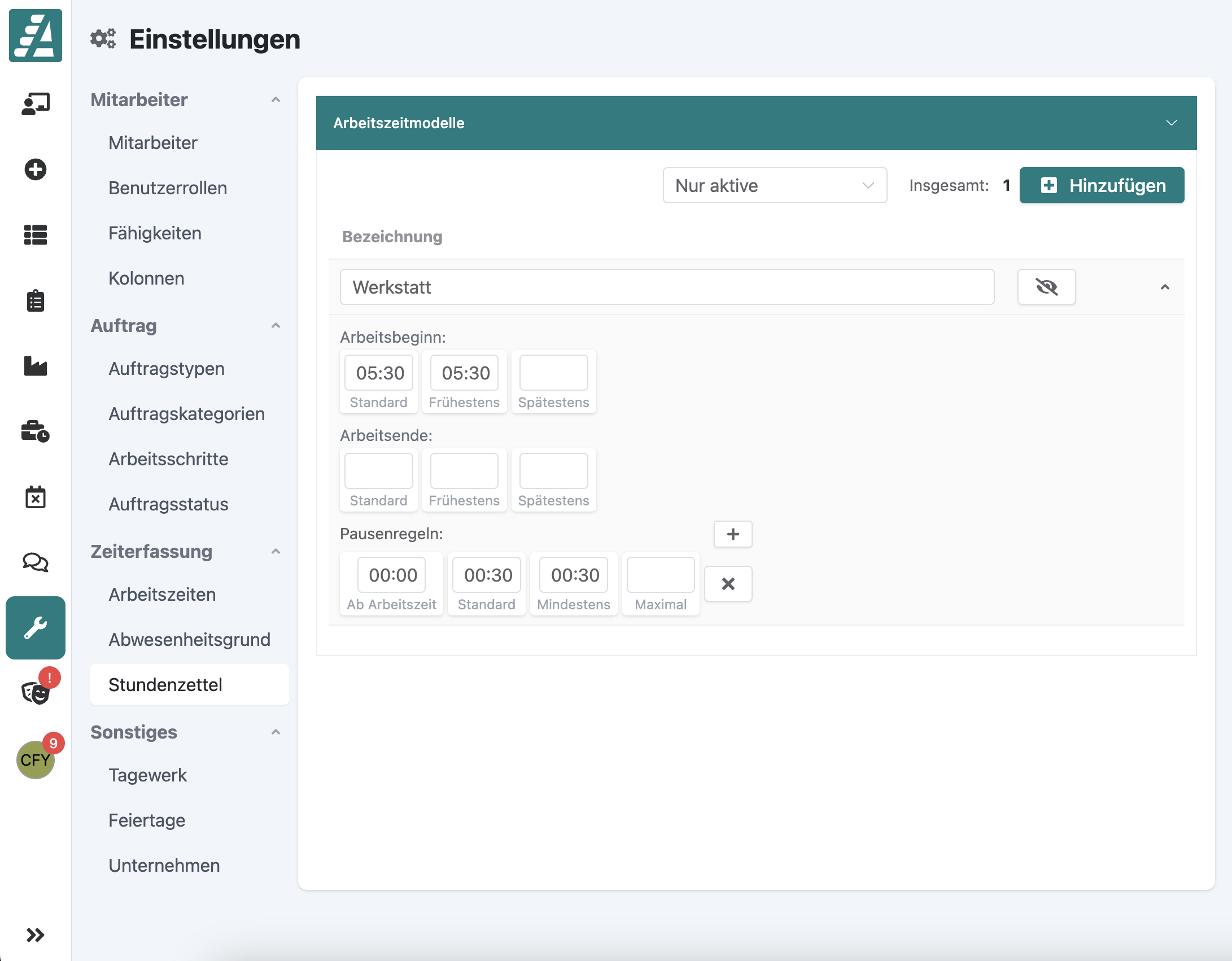Collapse the Arbeitszeitmodelle panel header
Image resolution: width=1232 pixels, height=961 pixels.
point(1172,123)
